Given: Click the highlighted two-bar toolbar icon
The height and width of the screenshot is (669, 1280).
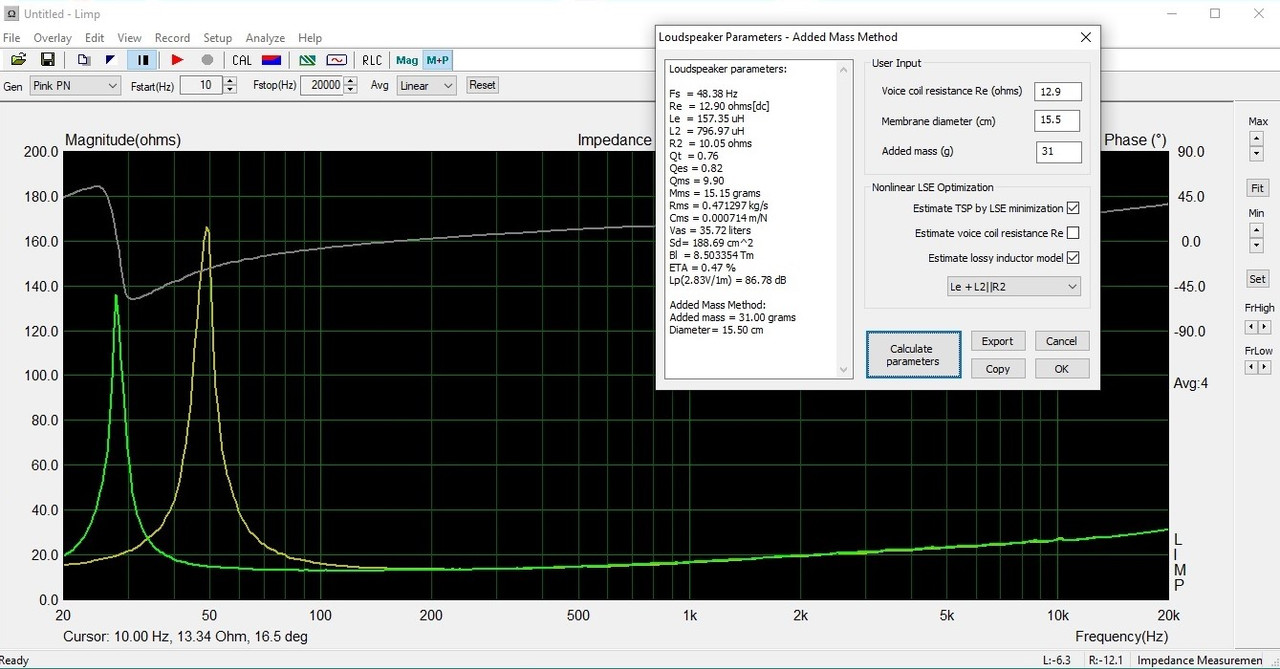Looking at the screenshot, I should point(143,60).
